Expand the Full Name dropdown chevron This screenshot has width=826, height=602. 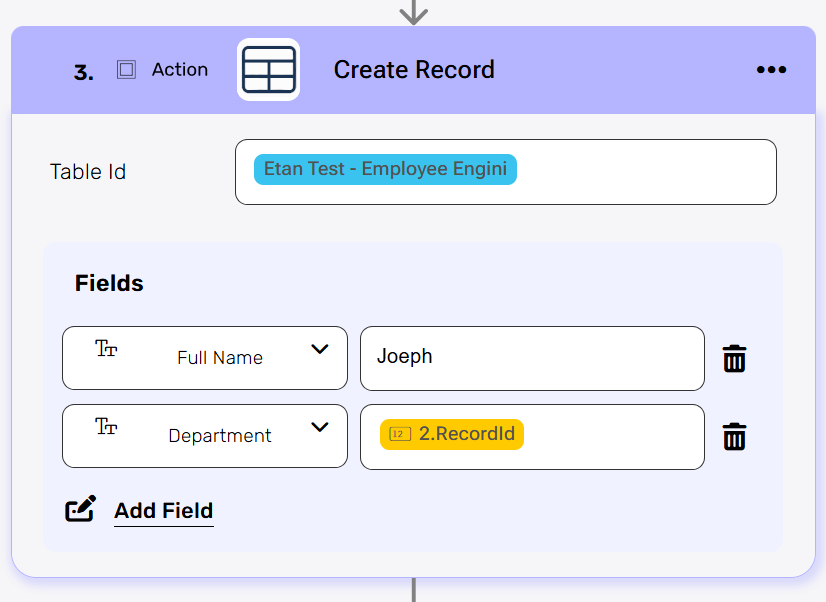(319, 349)
